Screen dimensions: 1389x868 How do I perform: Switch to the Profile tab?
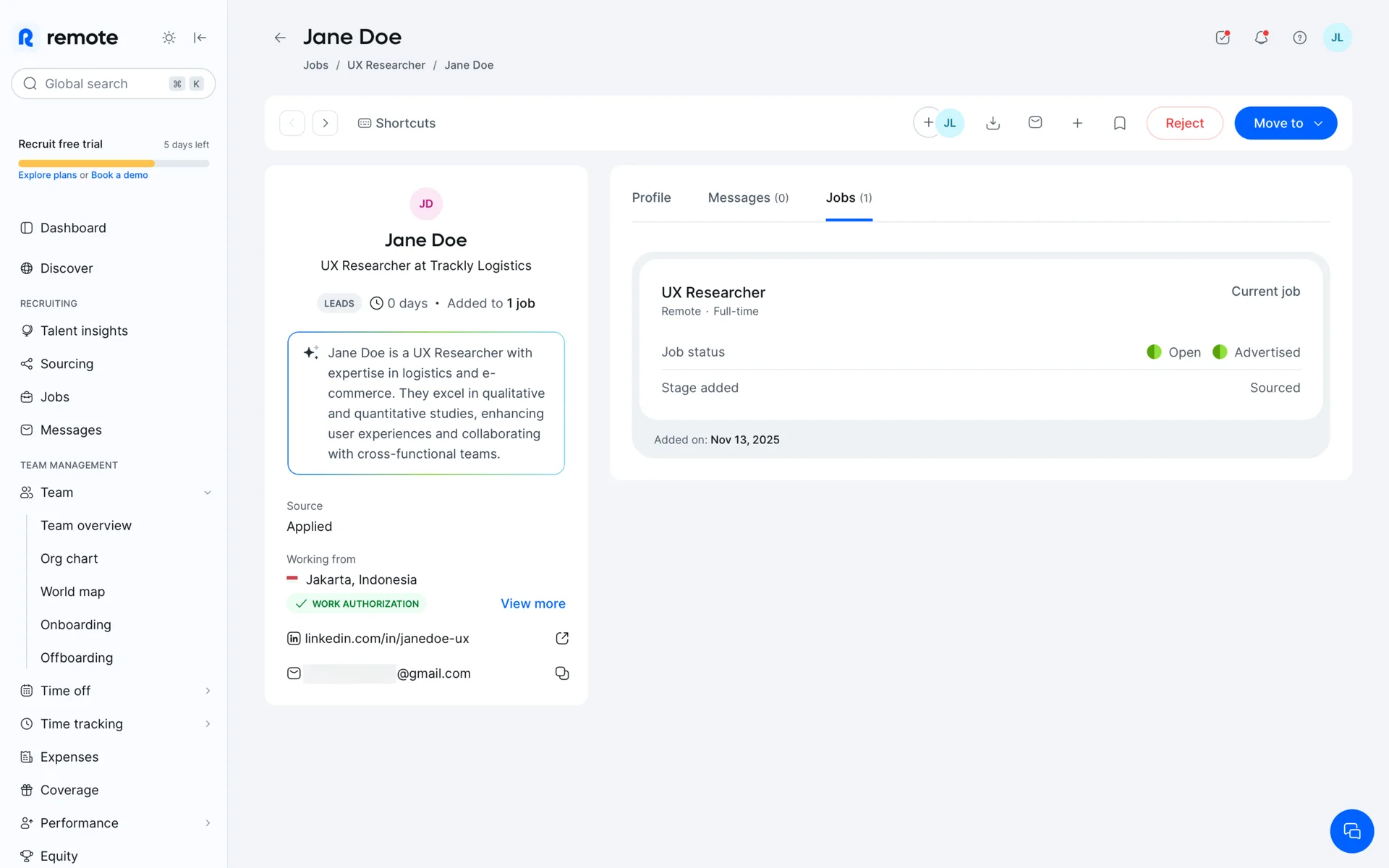coord(651,197)
